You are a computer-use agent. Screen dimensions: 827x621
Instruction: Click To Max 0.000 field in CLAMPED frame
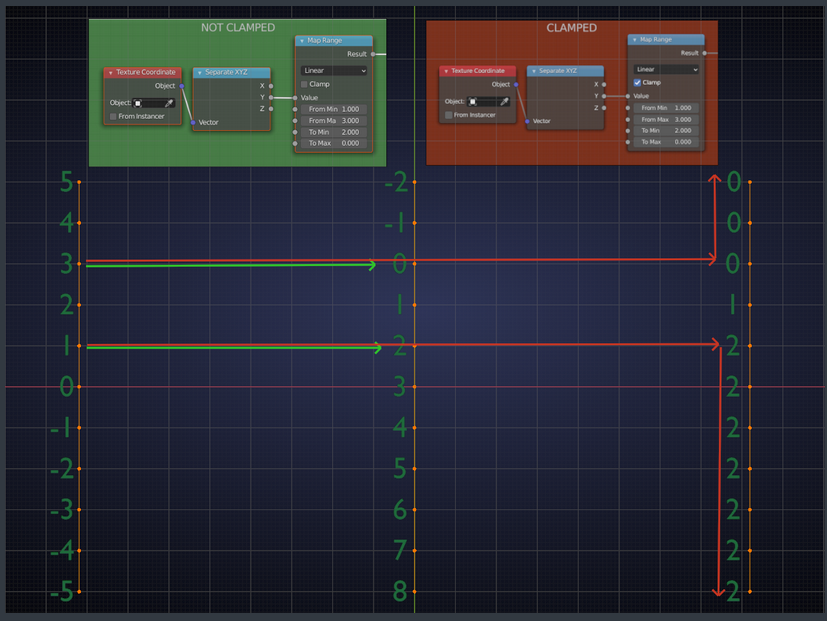(x=666, y=142)
